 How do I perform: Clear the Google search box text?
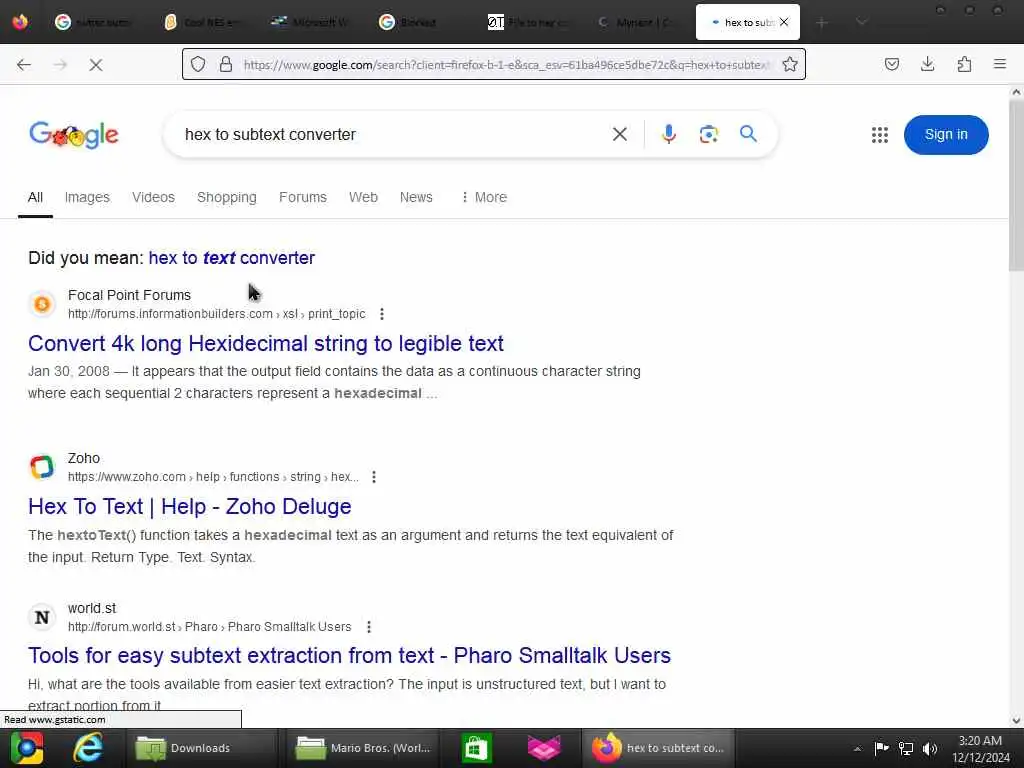tap(620, 134)
